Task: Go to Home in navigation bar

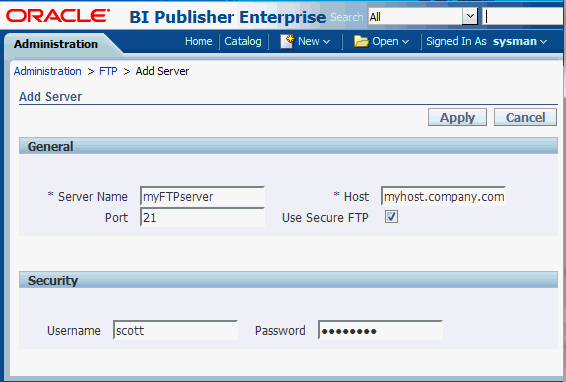Action: click(199, 41)
